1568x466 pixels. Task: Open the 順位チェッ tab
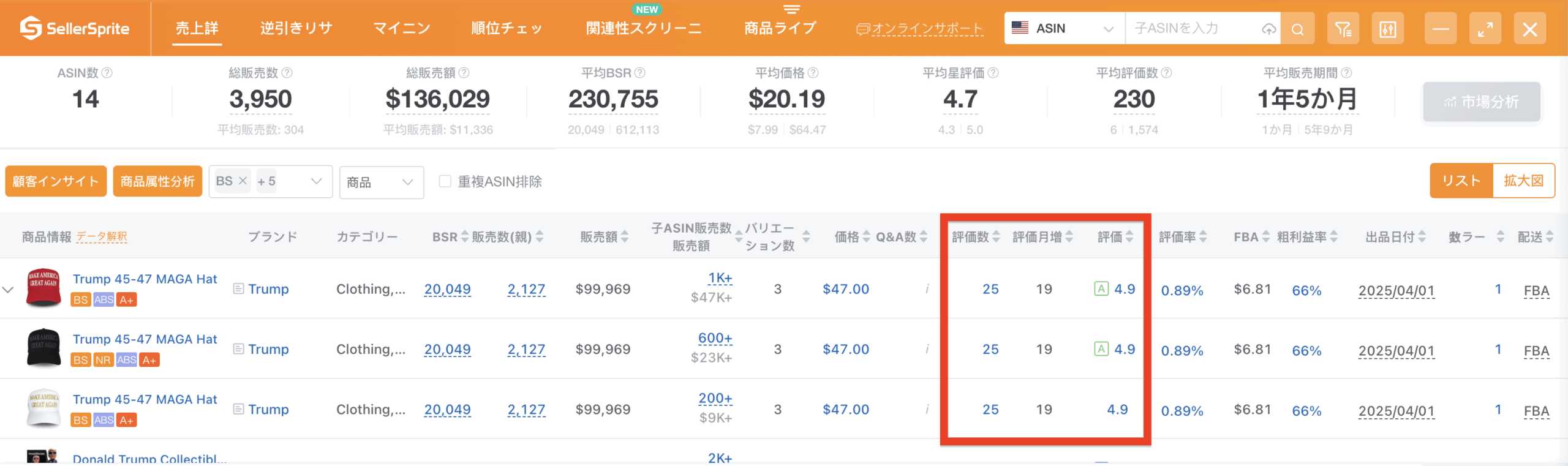507,28
